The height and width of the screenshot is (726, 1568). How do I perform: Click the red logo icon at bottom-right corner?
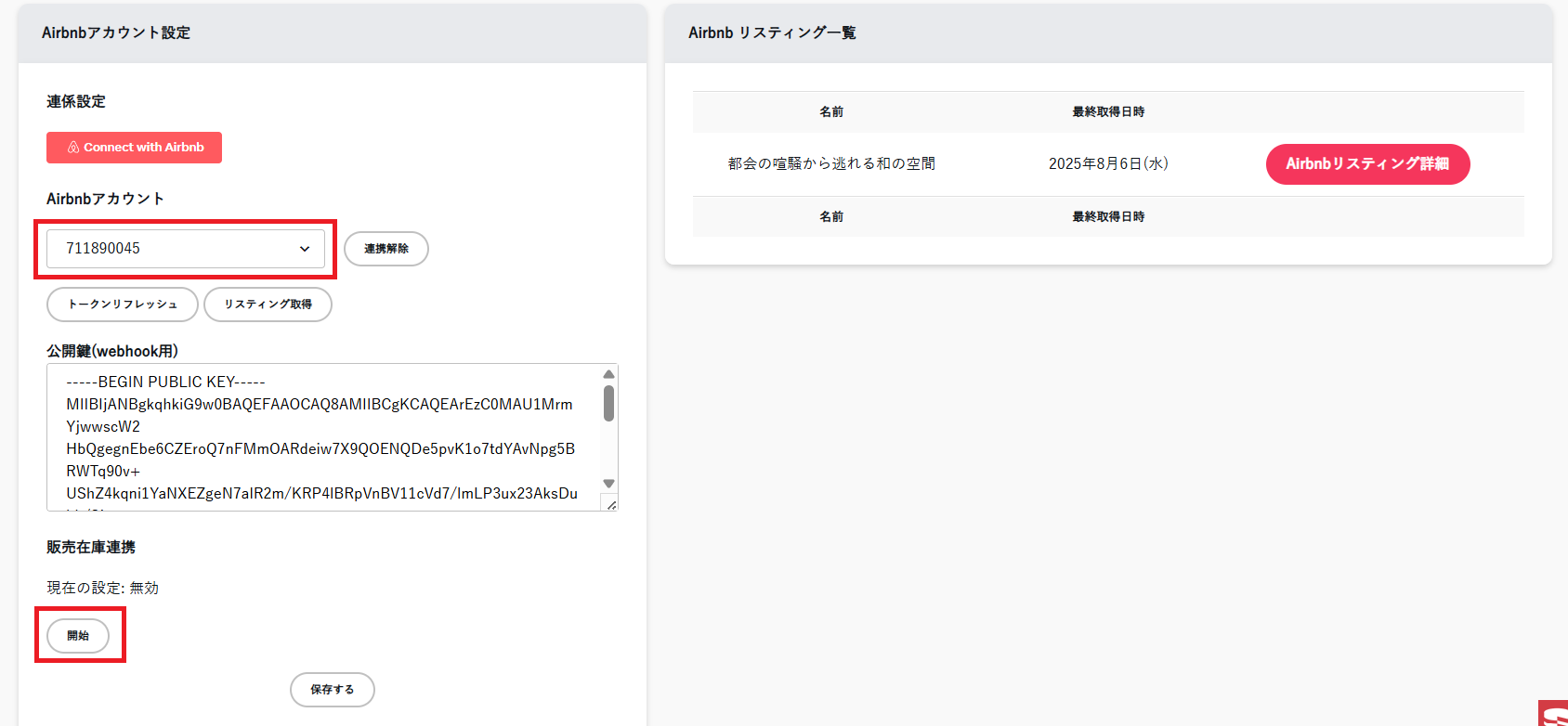point(1554,714)
